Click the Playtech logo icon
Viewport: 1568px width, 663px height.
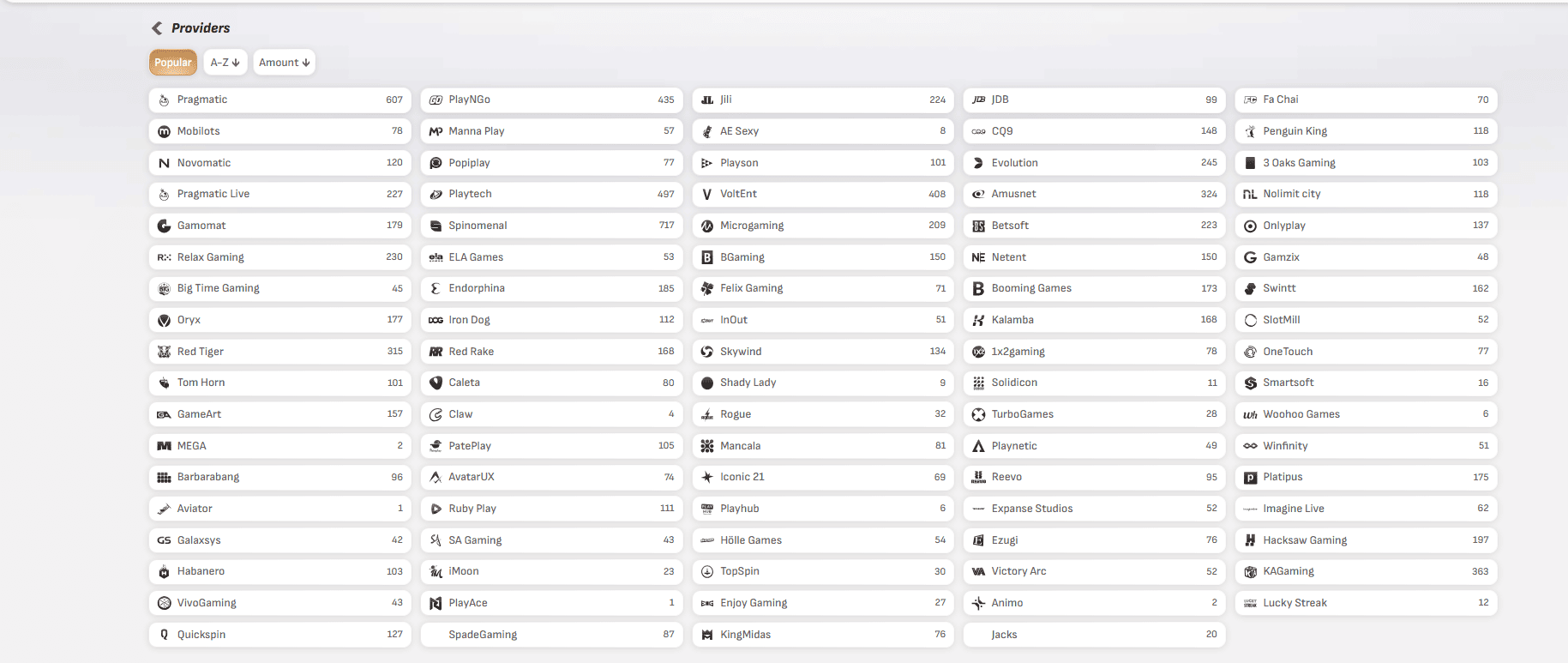[436, 195]
